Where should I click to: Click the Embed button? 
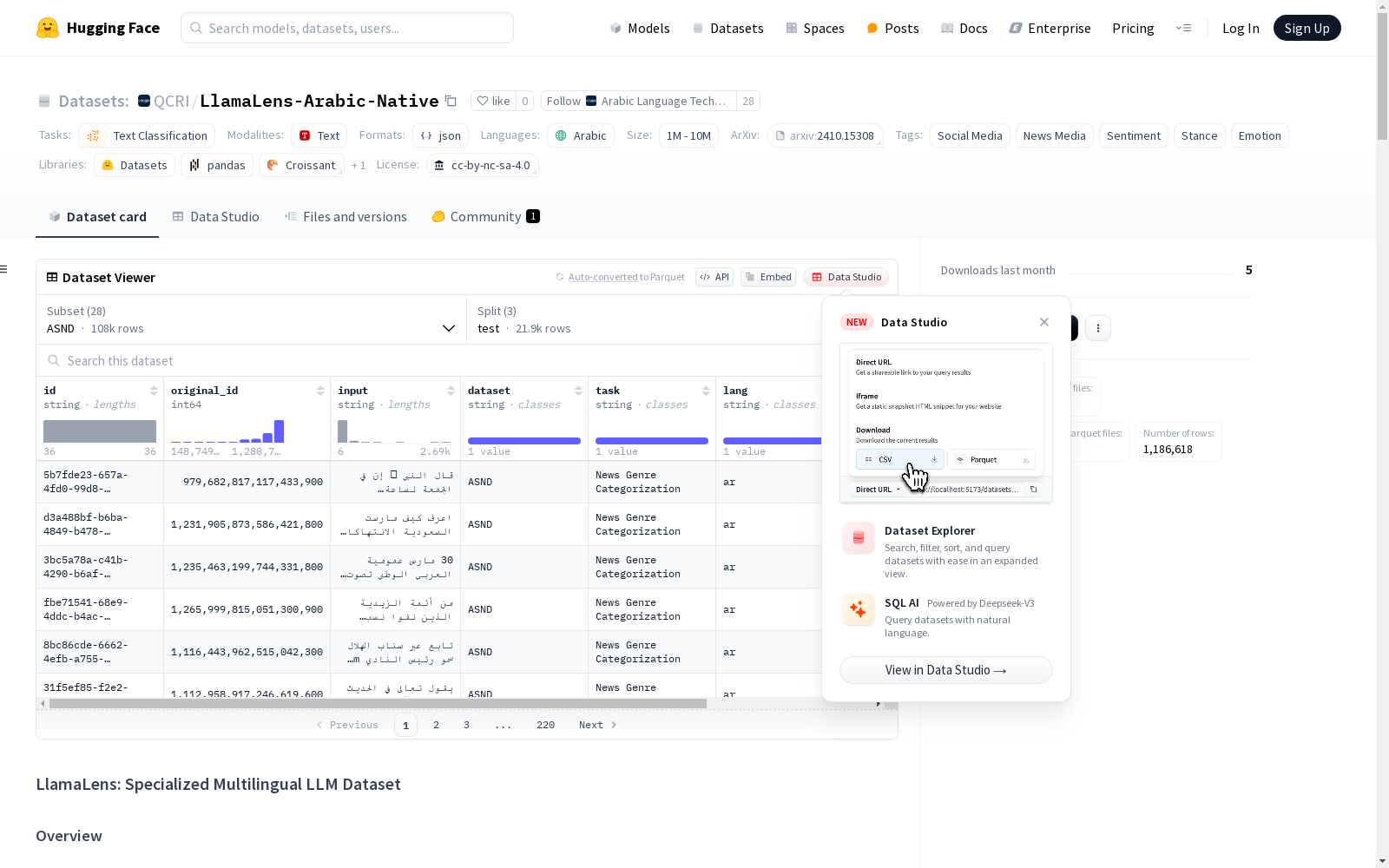(x=768, y=277)
